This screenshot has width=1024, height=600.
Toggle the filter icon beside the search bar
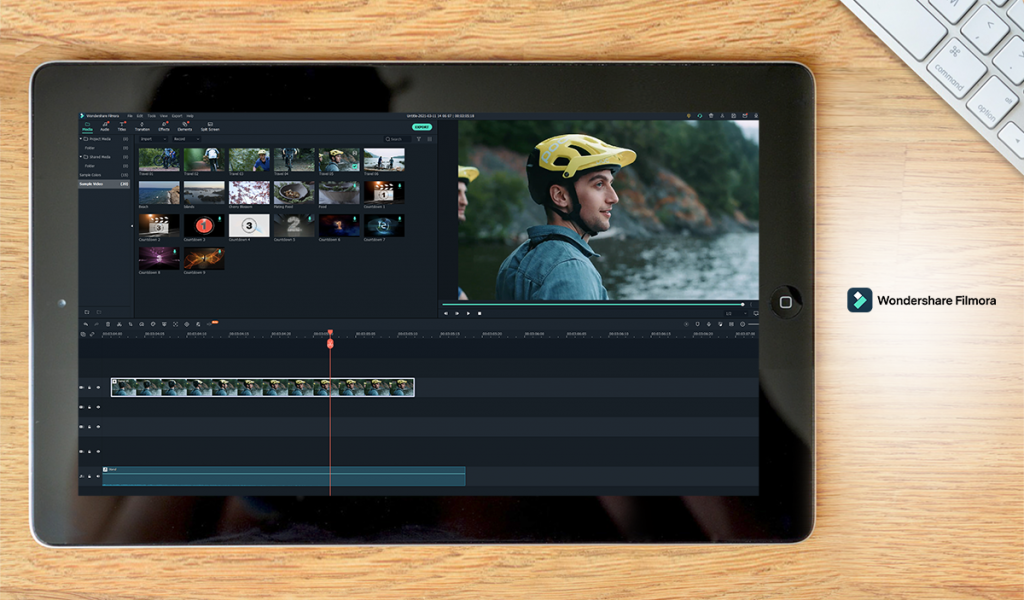419,139
